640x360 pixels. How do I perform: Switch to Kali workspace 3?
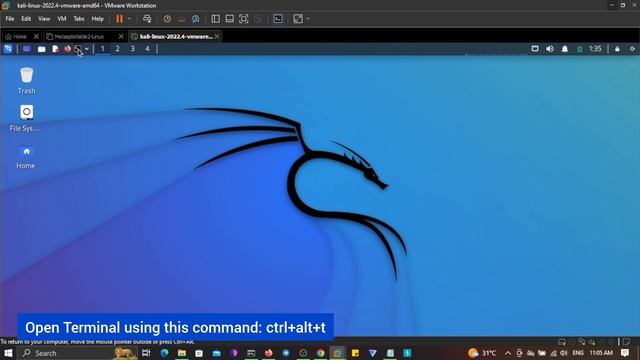132,49
